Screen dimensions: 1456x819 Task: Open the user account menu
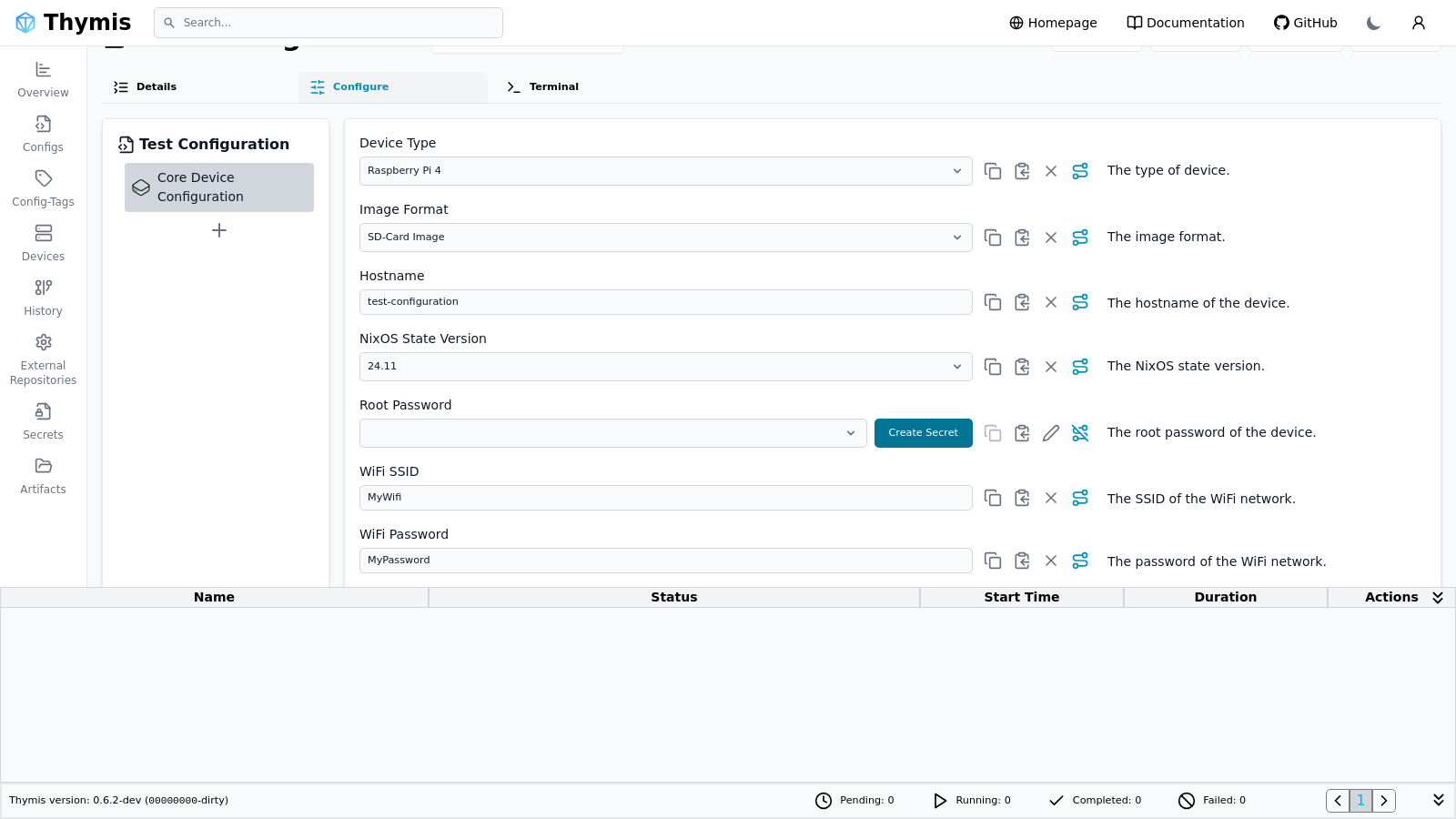pos(1419,23)
